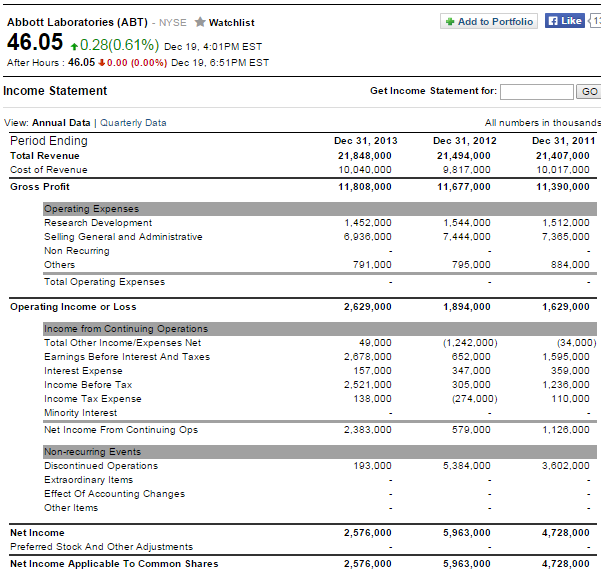Click the Others row label

point(59,265)
